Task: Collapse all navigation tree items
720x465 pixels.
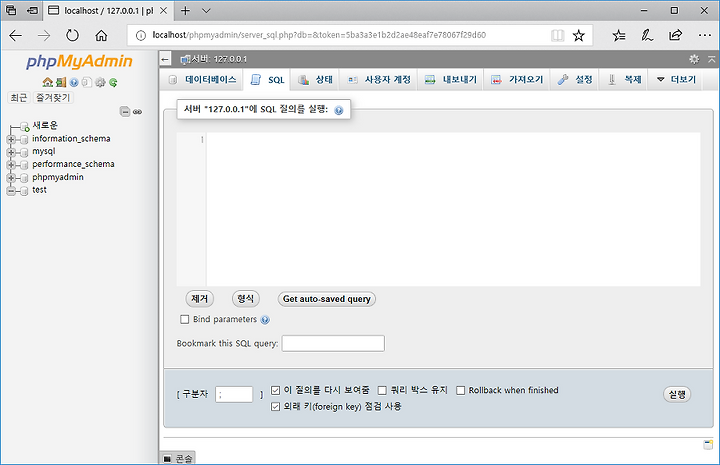Action: pos(125,112)
